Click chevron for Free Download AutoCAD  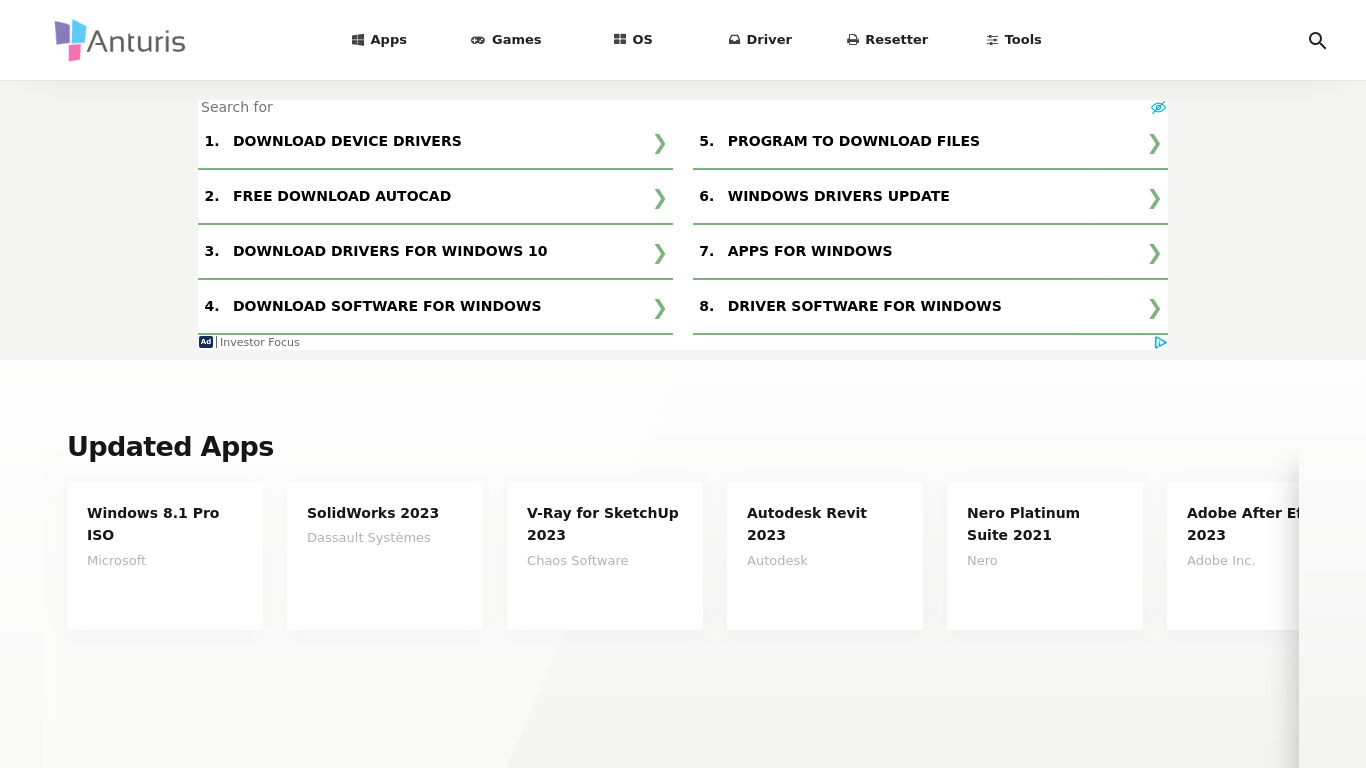click(x=659, y=198)
